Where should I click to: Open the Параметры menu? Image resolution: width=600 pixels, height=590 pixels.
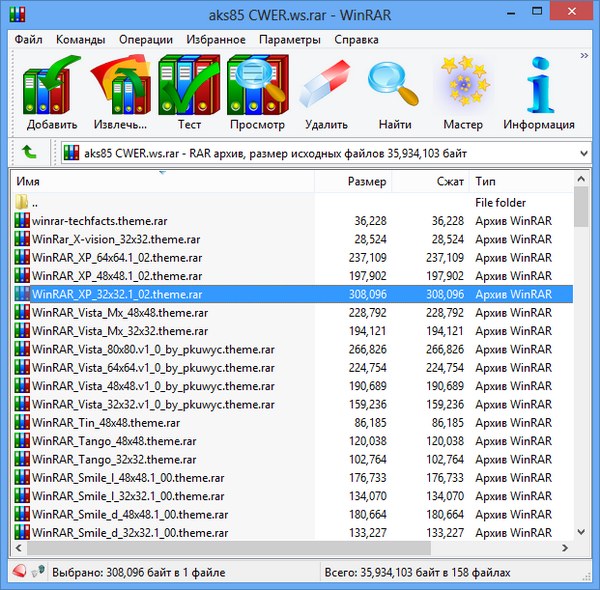[x=289, y=40]
